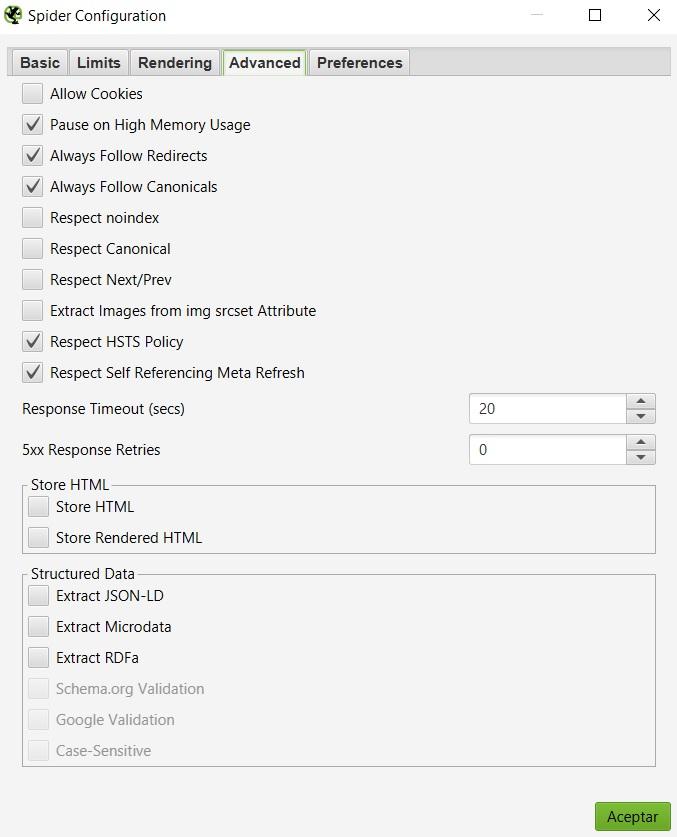The height and width of the screenshot is (837, 677).
Task: Enable Extract JSON-LD structured data
Action: [x=39, y=596]
